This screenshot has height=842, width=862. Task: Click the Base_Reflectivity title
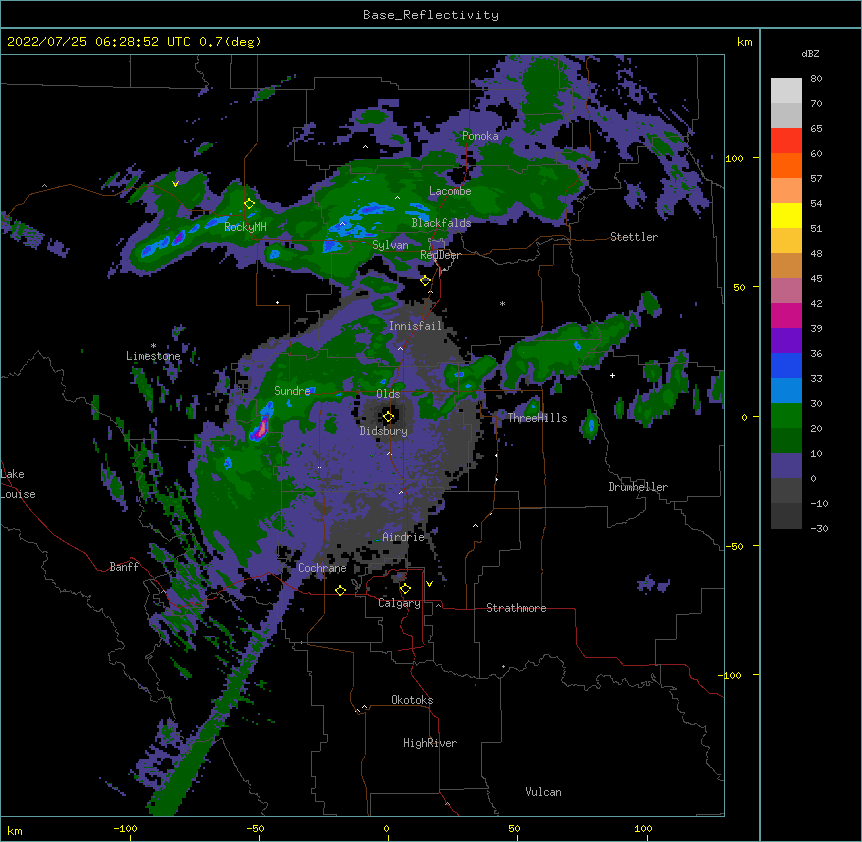(x=431, y=15)
